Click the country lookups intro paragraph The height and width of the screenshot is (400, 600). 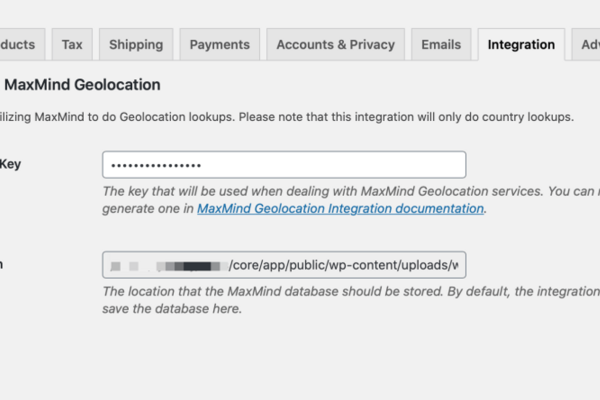287,117
